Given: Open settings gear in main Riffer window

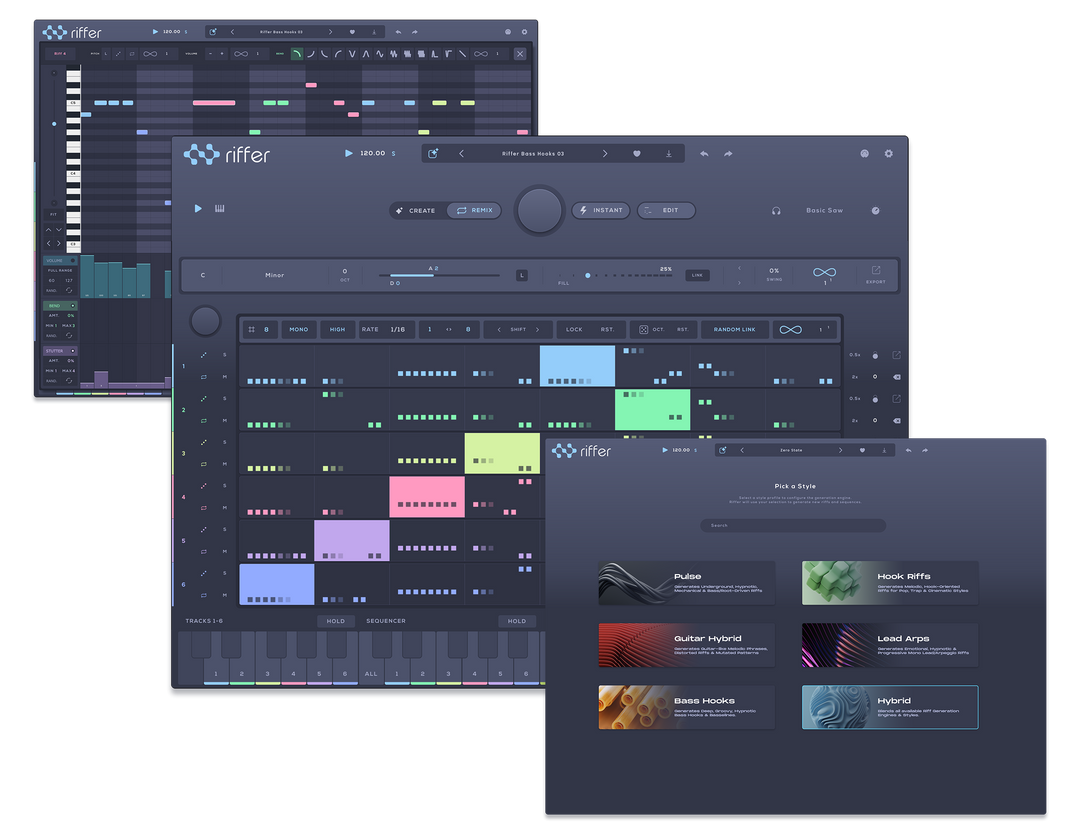Looking at the screenshot, I should (x=889, y=154).
